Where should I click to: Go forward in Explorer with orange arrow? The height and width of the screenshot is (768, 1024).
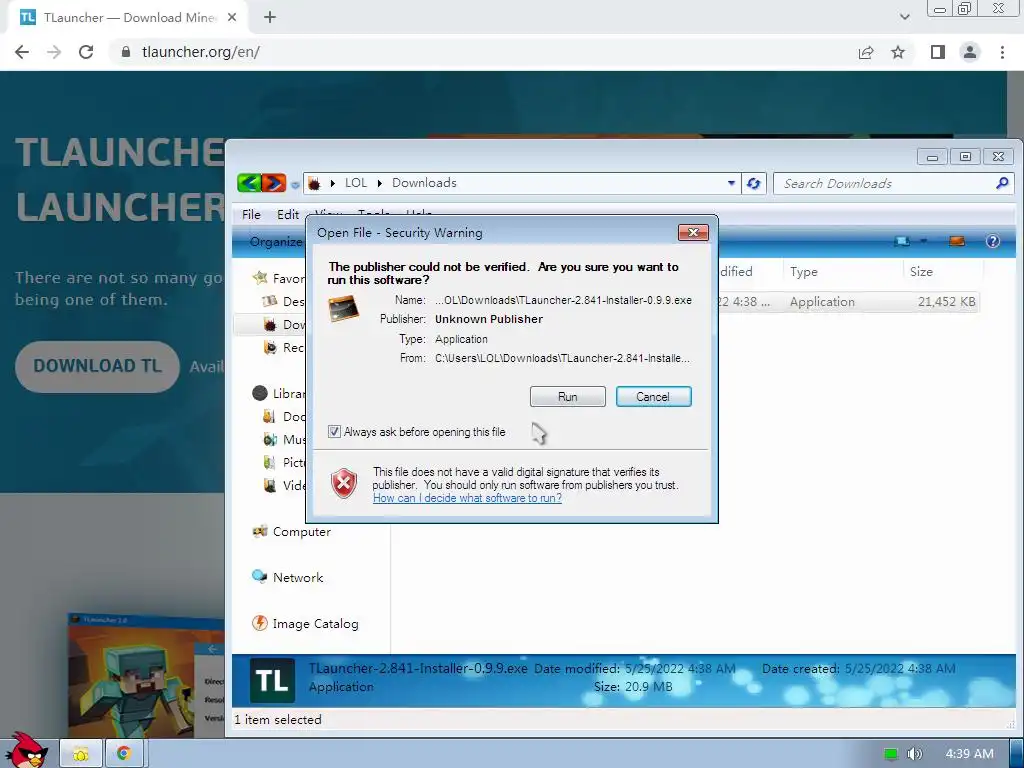coord(274,183)
